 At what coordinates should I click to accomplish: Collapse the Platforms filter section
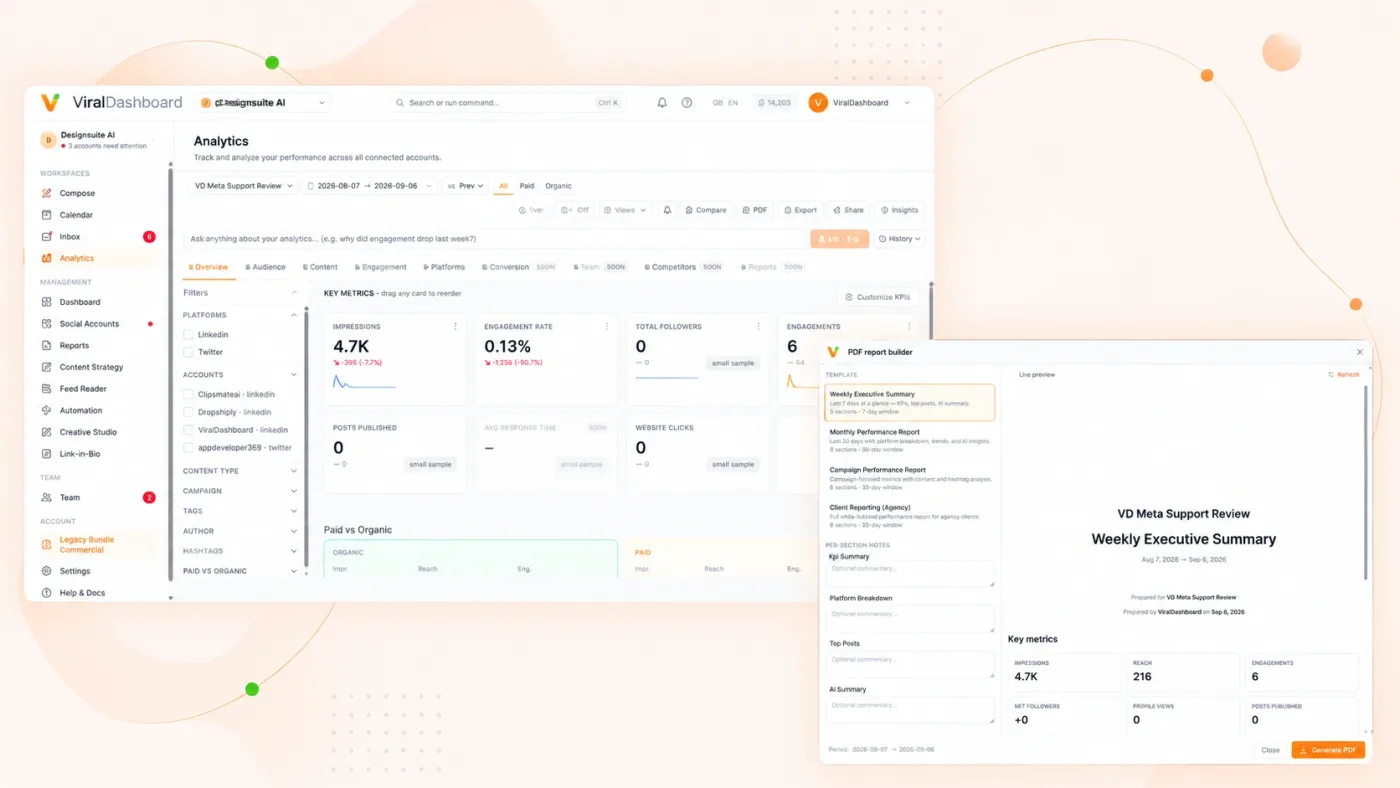point(294,315)
